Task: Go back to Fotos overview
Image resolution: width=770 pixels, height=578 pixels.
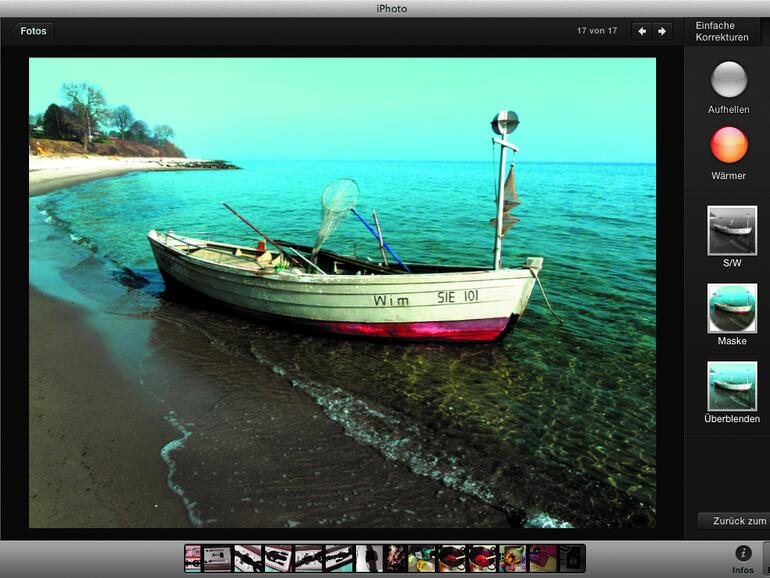Action: point(32,31)
